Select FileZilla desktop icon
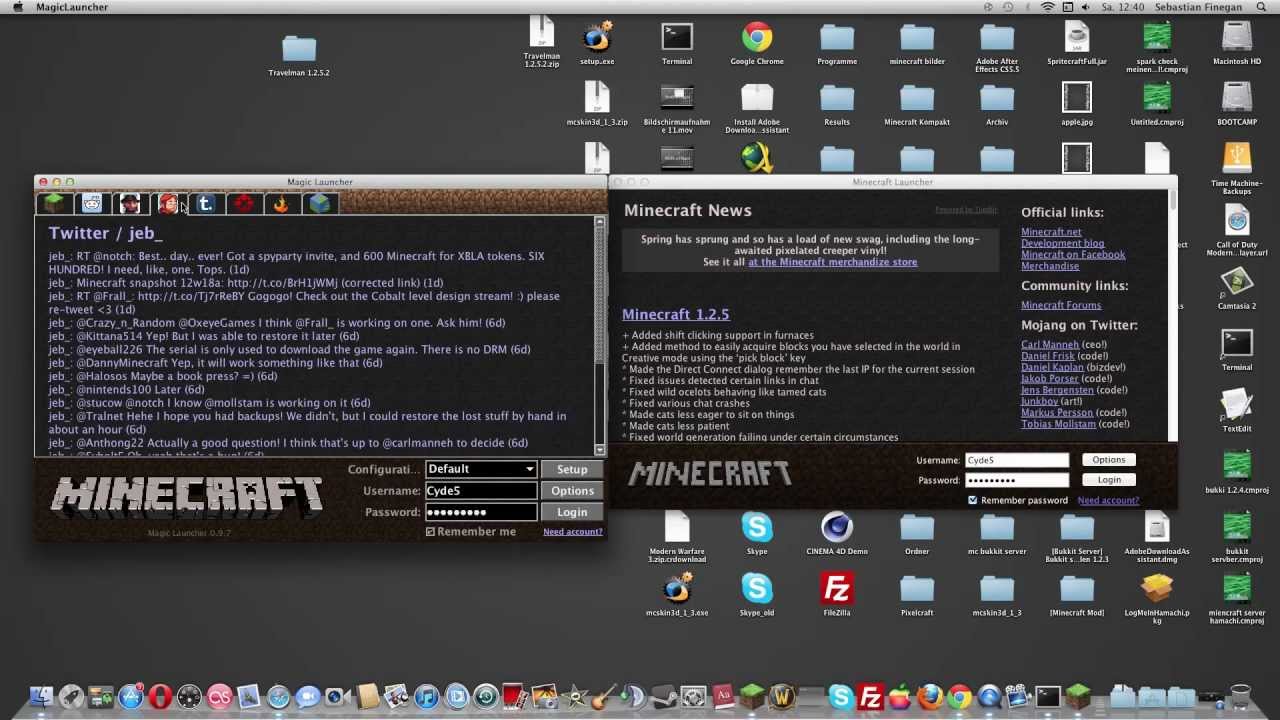 [837, 590]
